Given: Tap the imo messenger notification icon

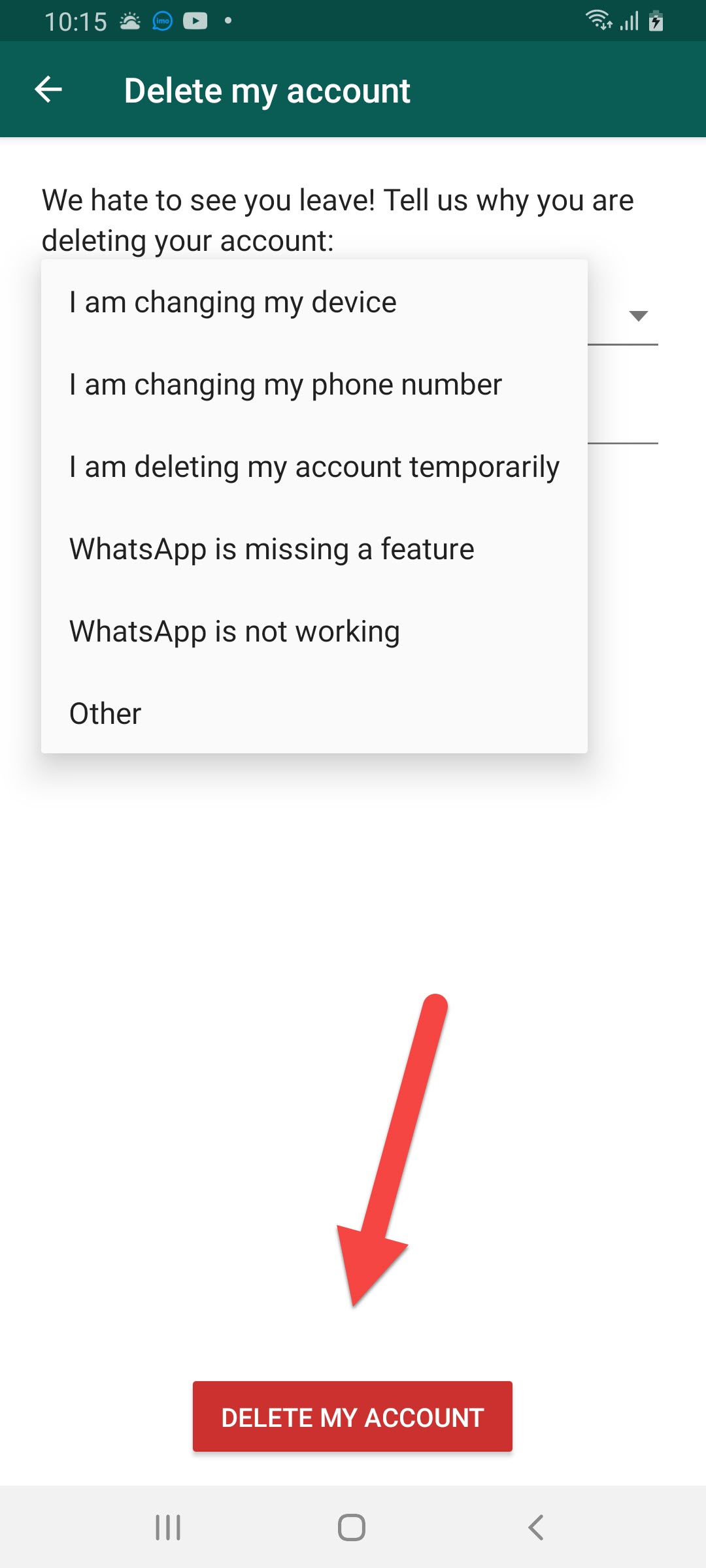Looking at the screenshot, I should pos(162,22).
